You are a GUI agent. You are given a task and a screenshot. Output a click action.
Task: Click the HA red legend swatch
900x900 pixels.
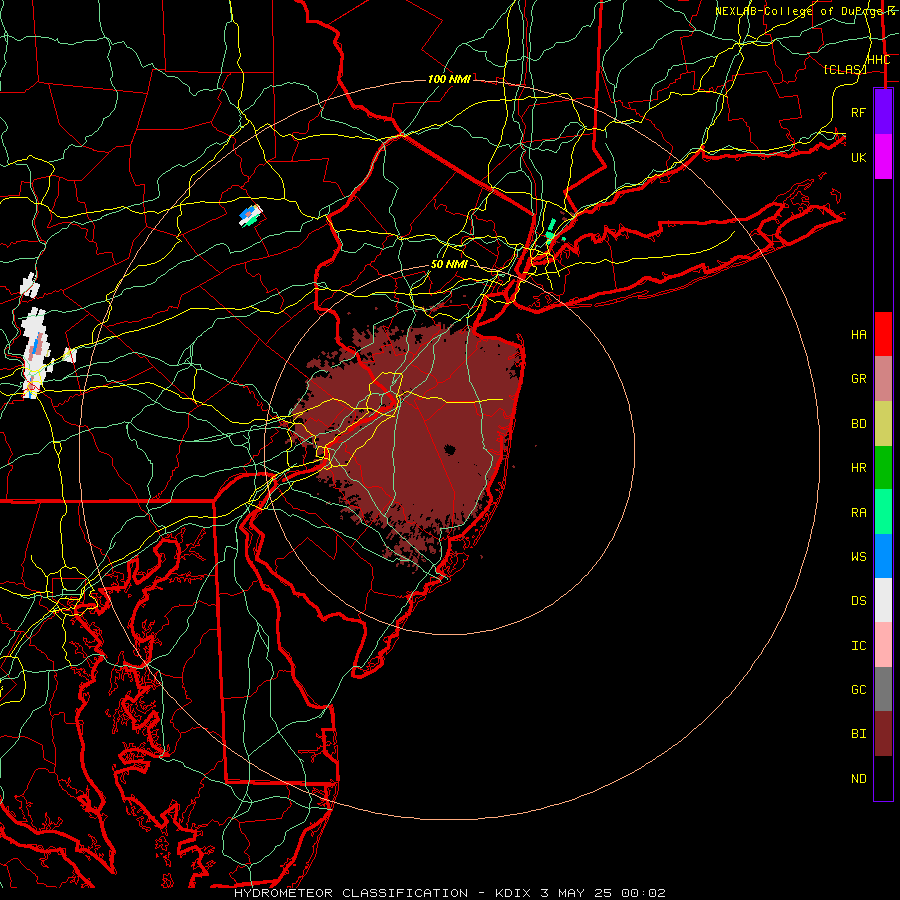click(883, 334)
